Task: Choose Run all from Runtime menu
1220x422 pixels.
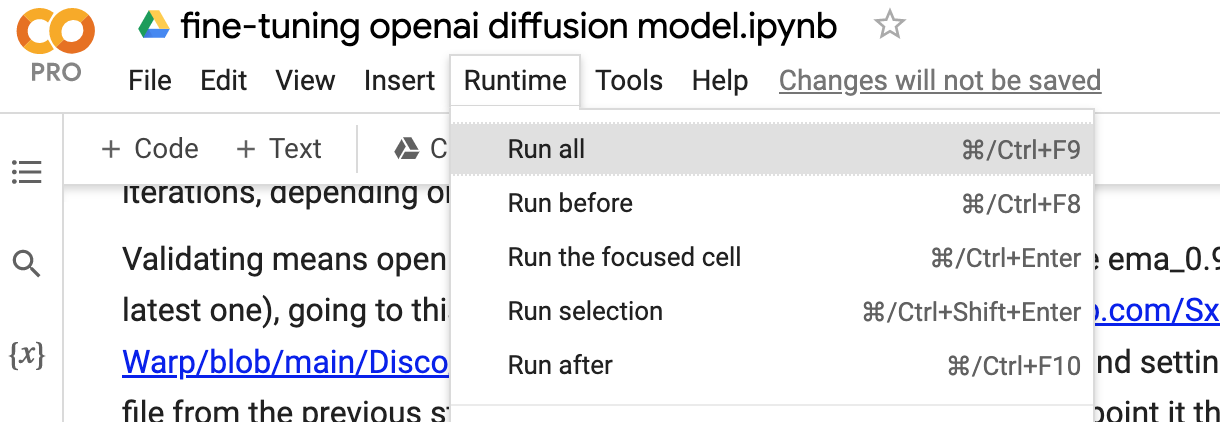Action: tap(773, 150)
